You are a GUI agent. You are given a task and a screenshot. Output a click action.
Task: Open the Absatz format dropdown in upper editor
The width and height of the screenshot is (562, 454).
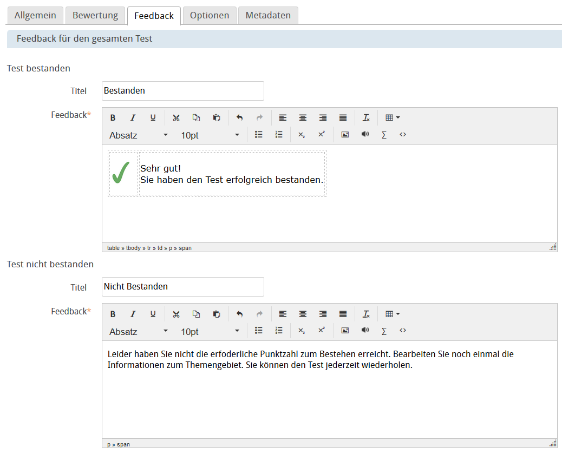point(138,135)
